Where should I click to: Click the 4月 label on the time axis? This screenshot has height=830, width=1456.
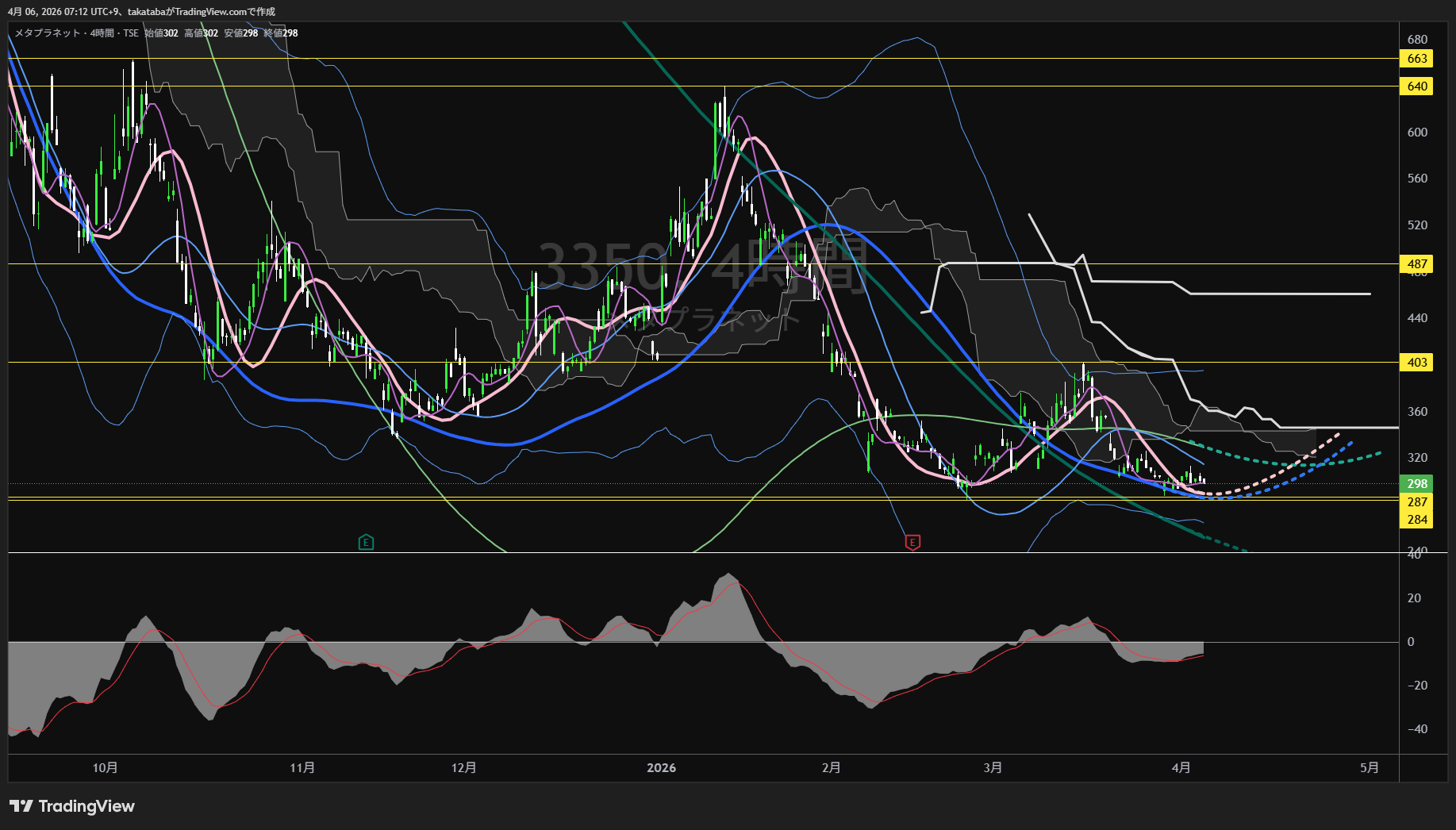tap(1181, 768)
